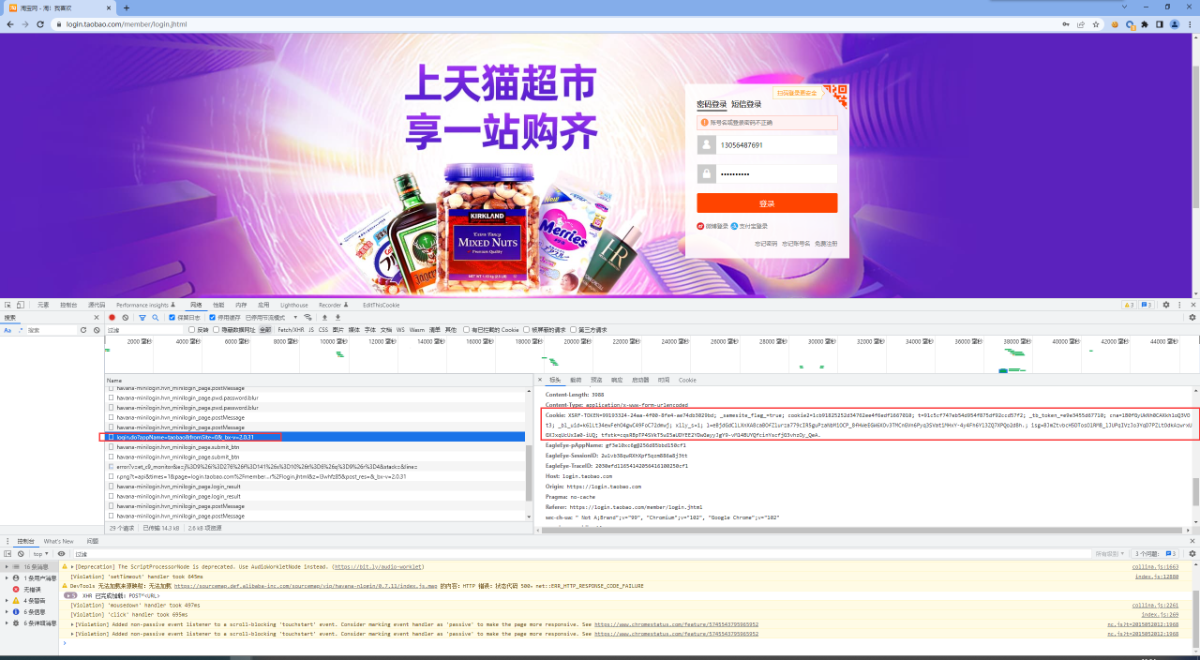
Task: Switch to the Lighthouse tab
Action: (294, 305)
